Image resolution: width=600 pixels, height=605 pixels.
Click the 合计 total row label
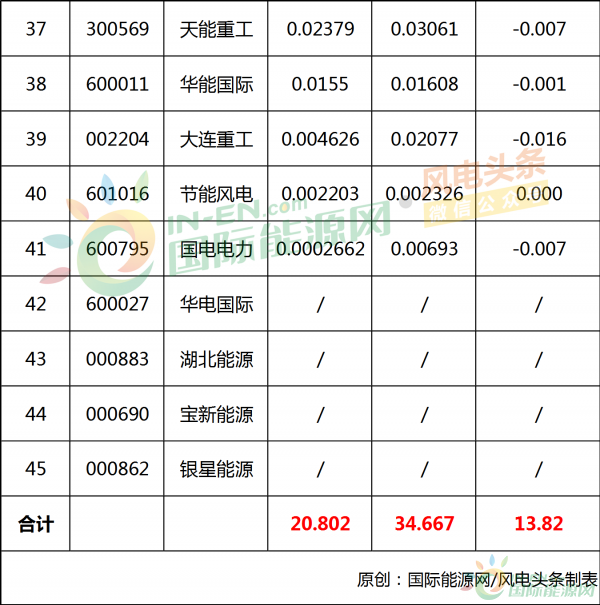tap(36, 524)
